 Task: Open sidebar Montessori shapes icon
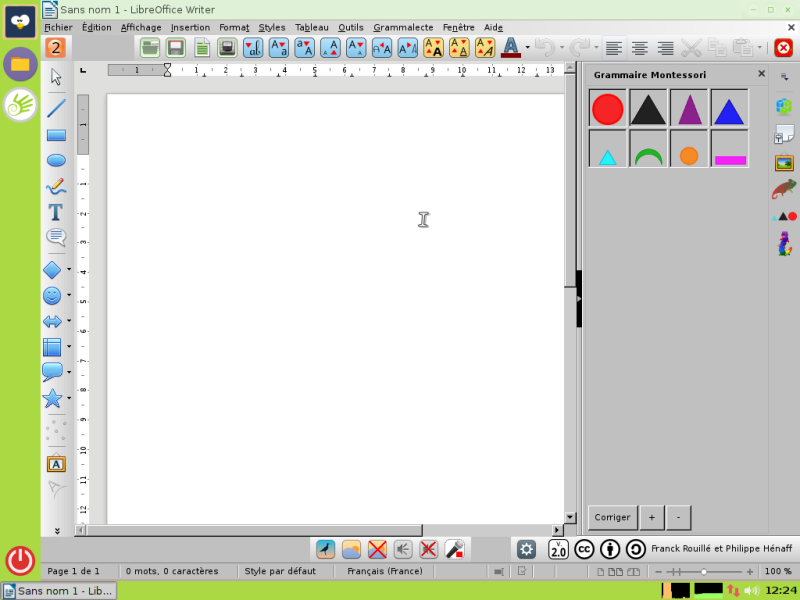pyautogui.click(x=784, y=216)
